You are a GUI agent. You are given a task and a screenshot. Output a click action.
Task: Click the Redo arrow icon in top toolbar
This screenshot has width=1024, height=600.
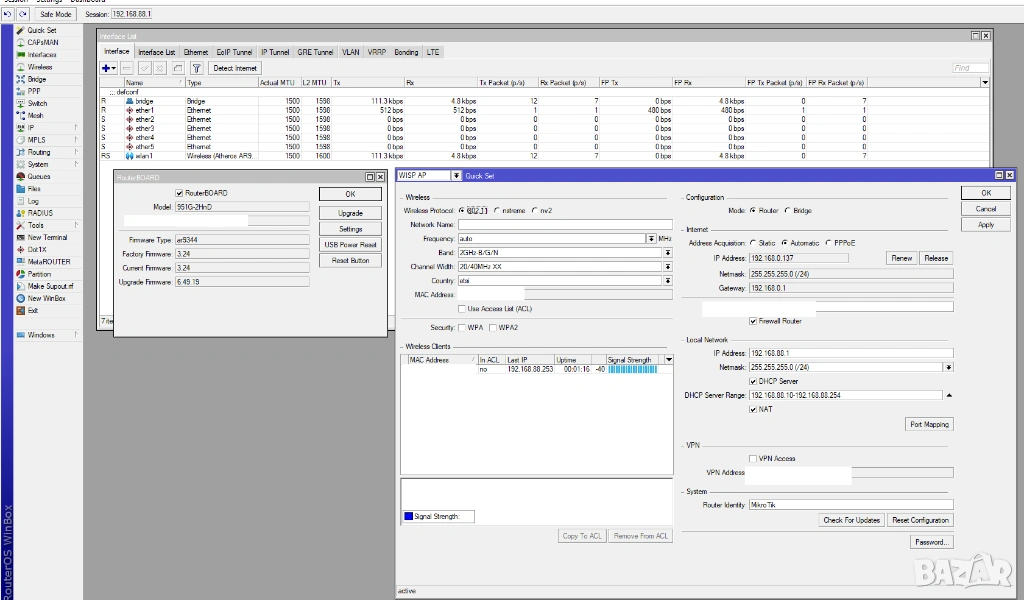pos(22,15)
